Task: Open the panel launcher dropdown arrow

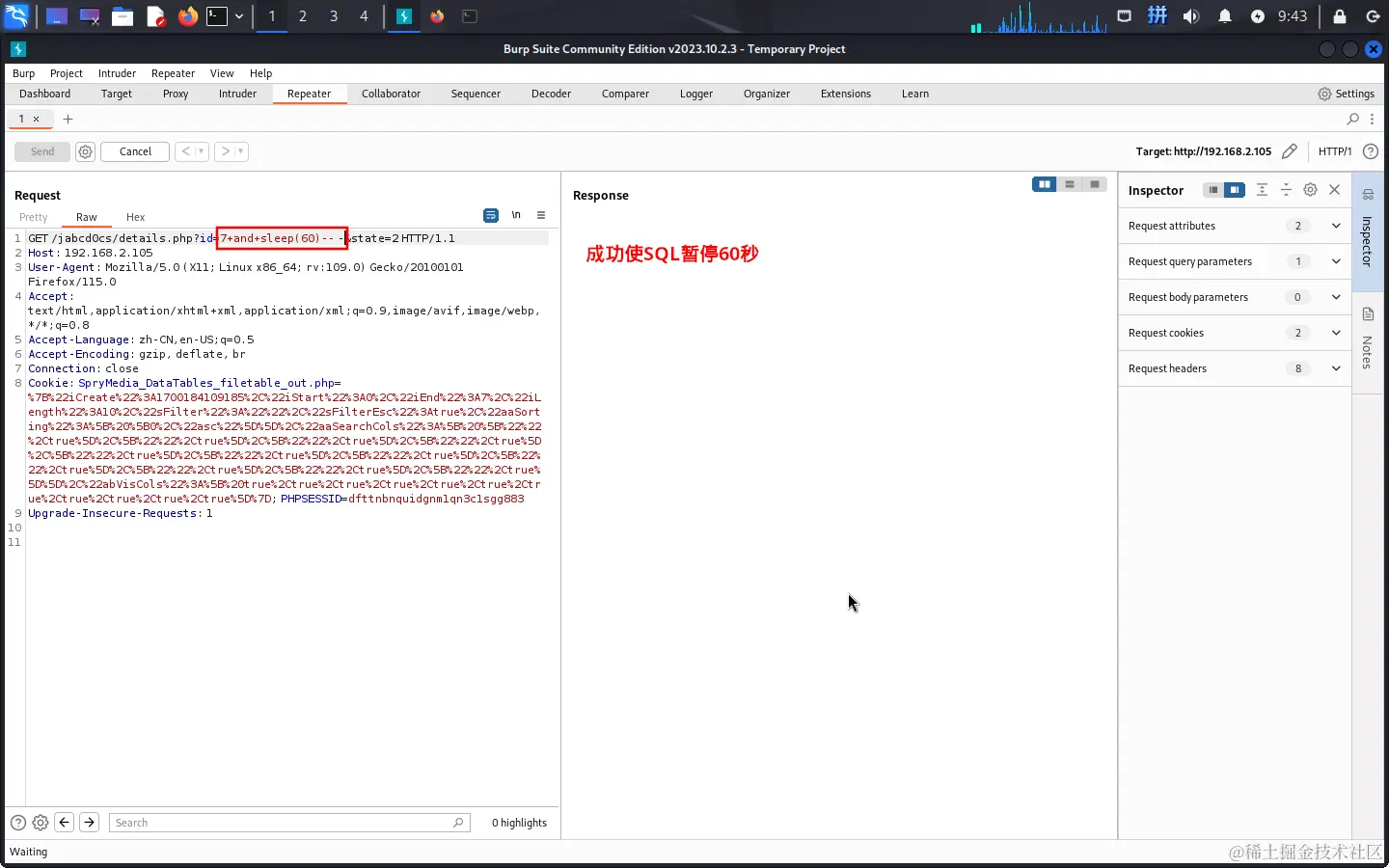Action: (x=239, y=16)
